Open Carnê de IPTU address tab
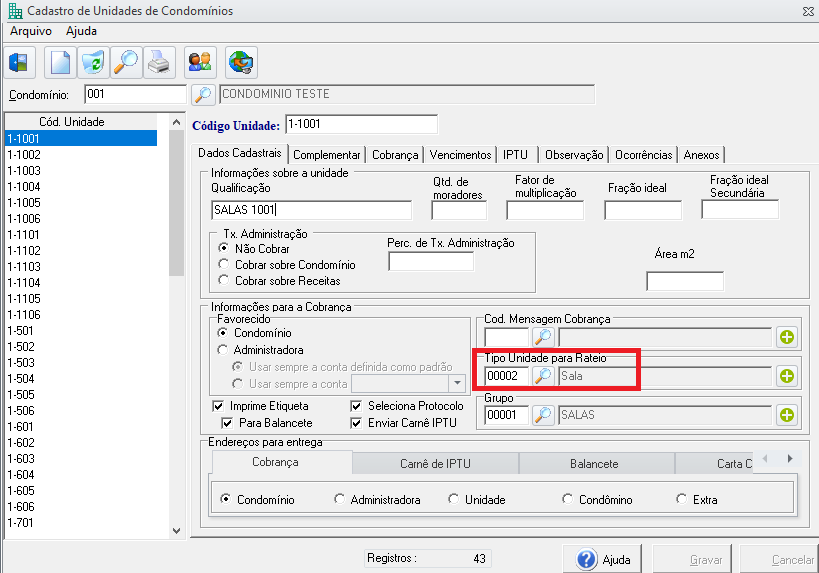Viewport: 819px width, 573px height. [x=436, y=463]
